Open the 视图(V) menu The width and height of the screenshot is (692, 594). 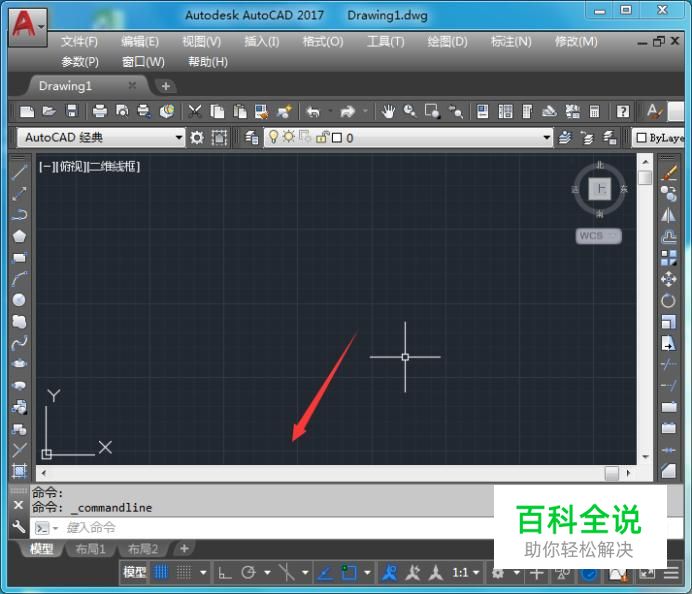201,41
